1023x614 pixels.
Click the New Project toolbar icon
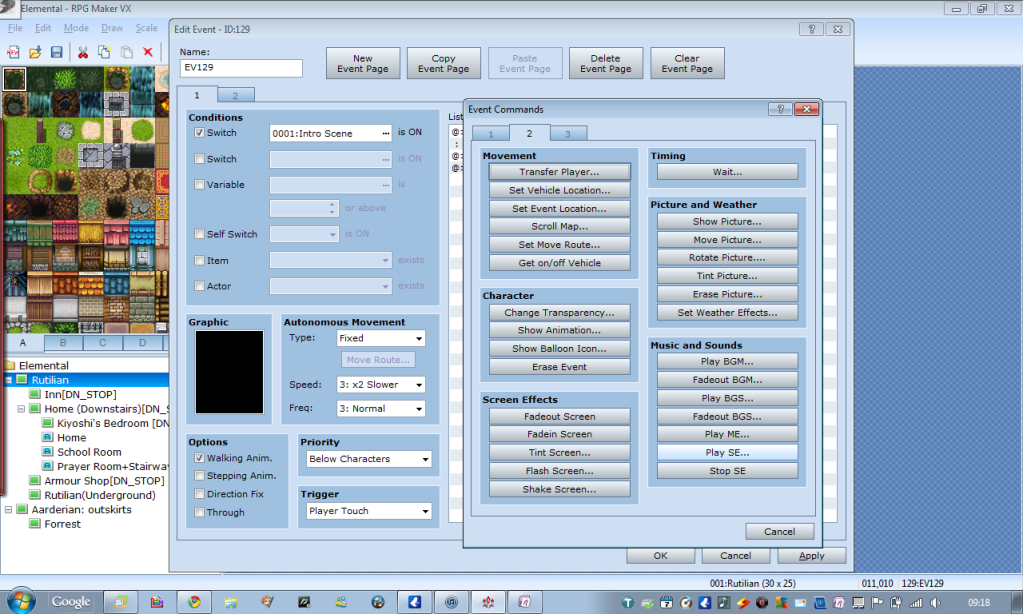click(14, 52)
